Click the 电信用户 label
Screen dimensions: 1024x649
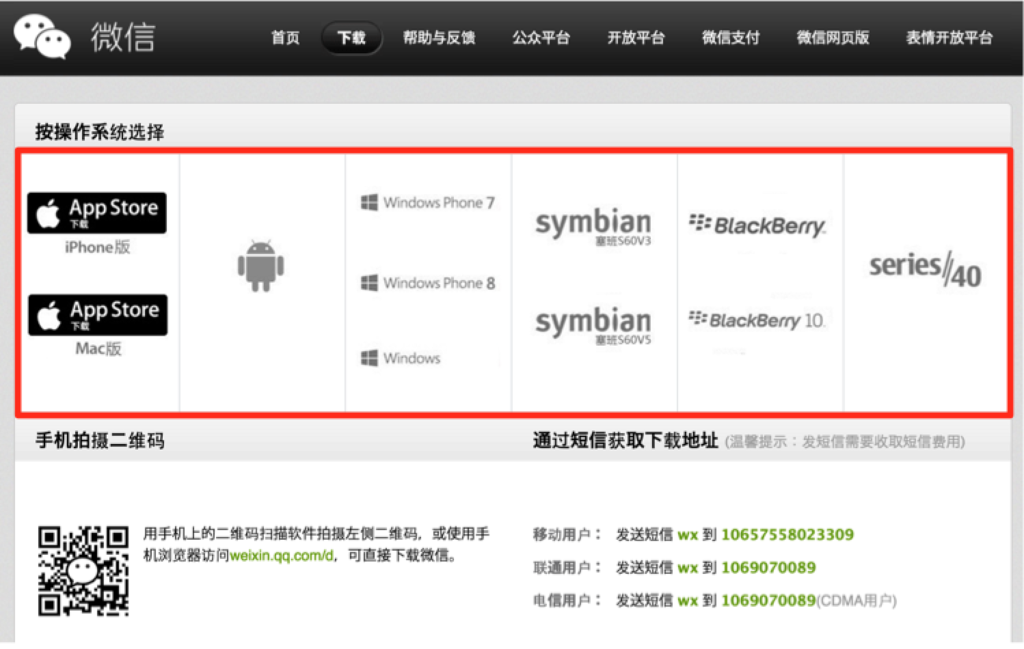point(566,600)
